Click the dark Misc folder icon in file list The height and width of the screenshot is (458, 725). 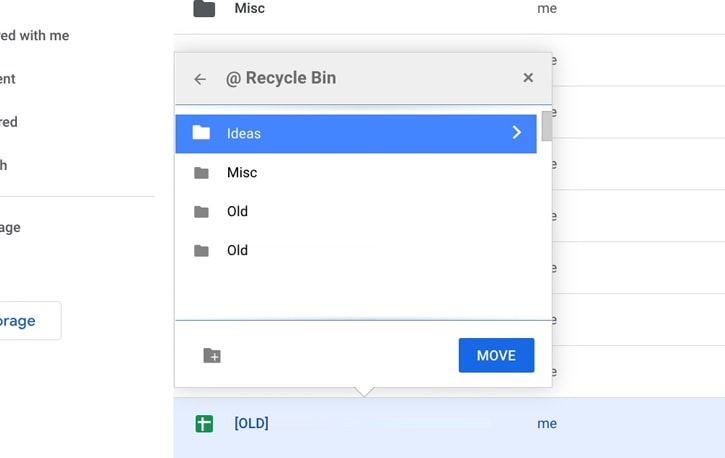204,8
